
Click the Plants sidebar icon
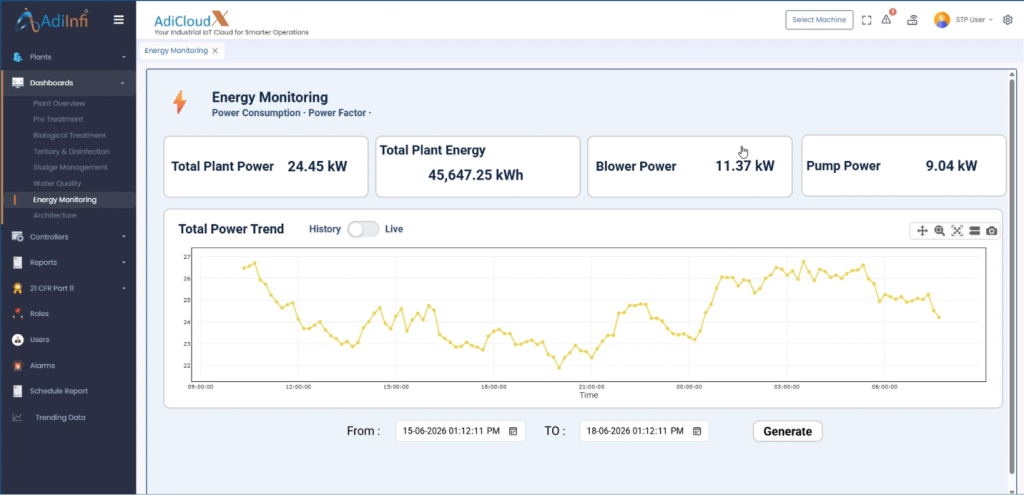18,57
